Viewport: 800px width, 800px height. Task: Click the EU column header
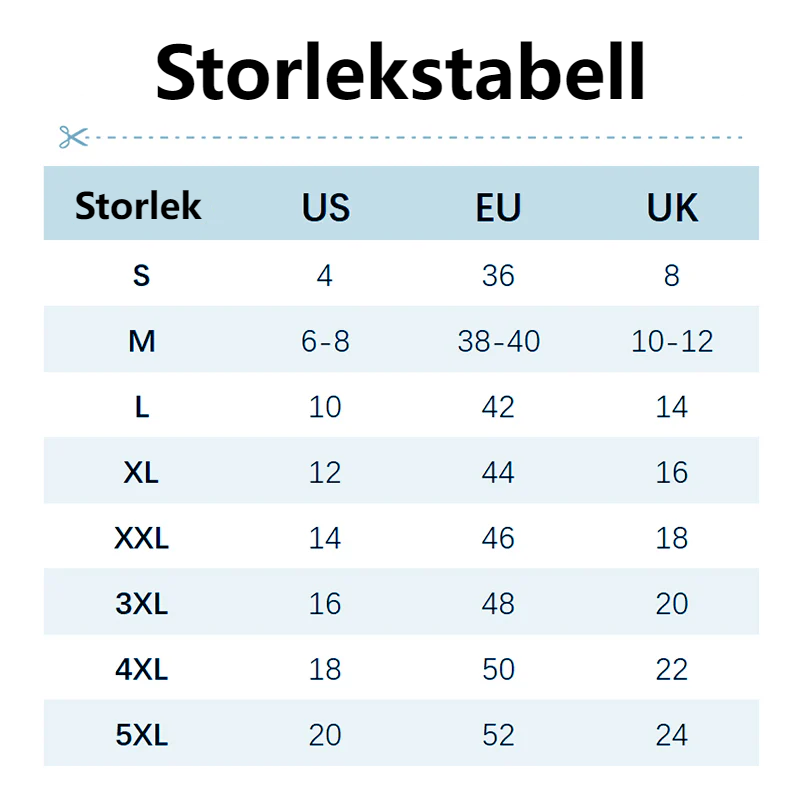tap(498, 207)
